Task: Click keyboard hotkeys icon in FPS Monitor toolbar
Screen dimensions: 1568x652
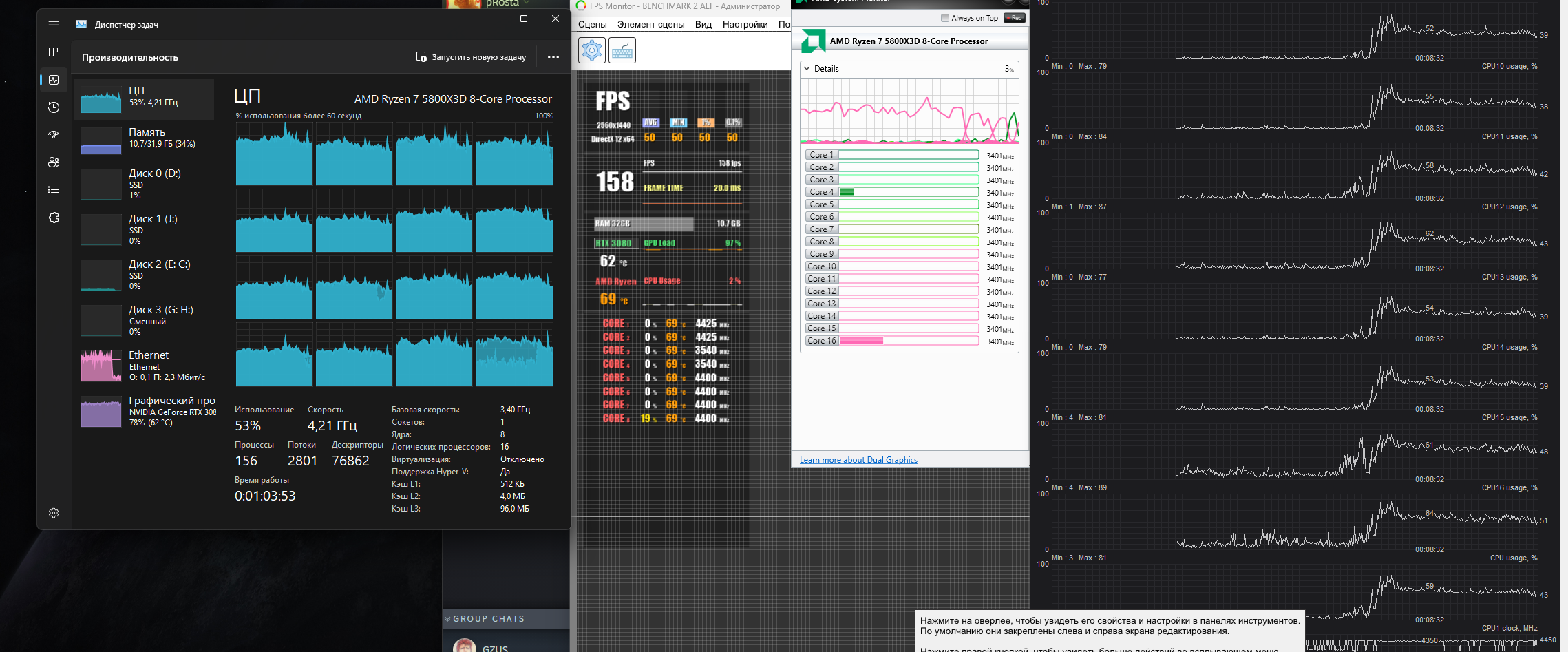Action: tap(622, 50)
